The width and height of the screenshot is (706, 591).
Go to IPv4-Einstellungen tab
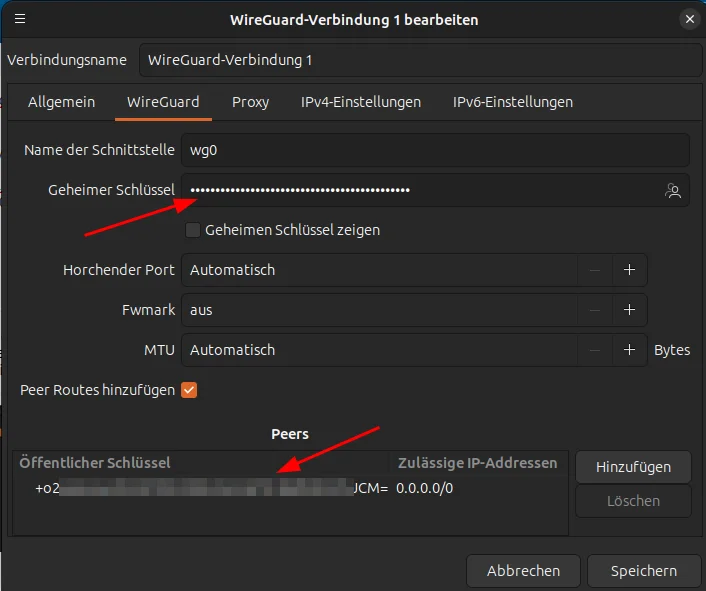pyautogui.click(x=361, y=102)
